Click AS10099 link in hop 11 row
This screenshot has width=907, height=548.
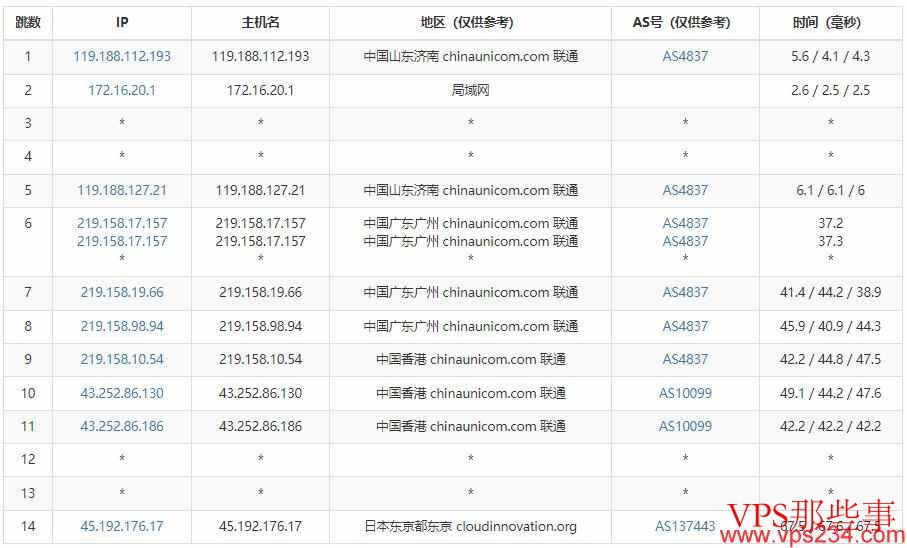[x=685, y=426]
